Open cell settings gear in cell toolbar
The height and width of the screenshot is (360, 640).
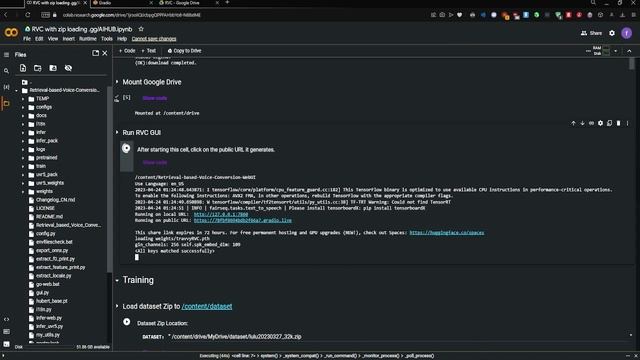pyautogui.click(x=600, y=123)
